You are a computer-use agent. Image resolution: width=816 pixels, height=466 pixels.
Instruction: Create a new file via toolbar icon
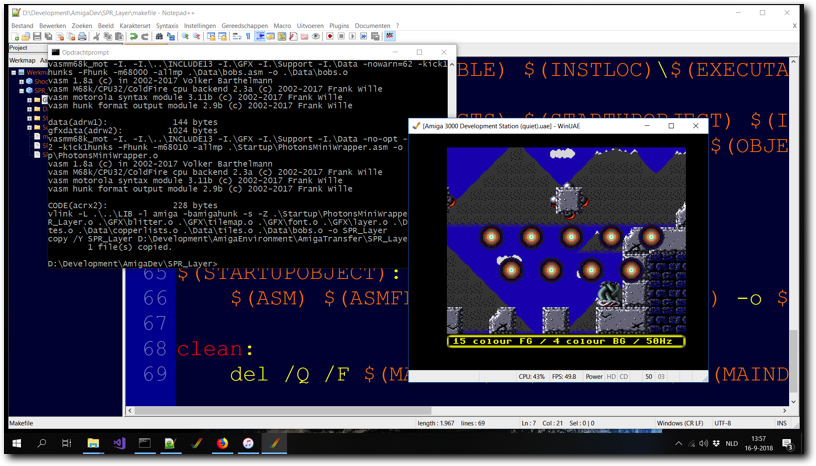(16, 36)
